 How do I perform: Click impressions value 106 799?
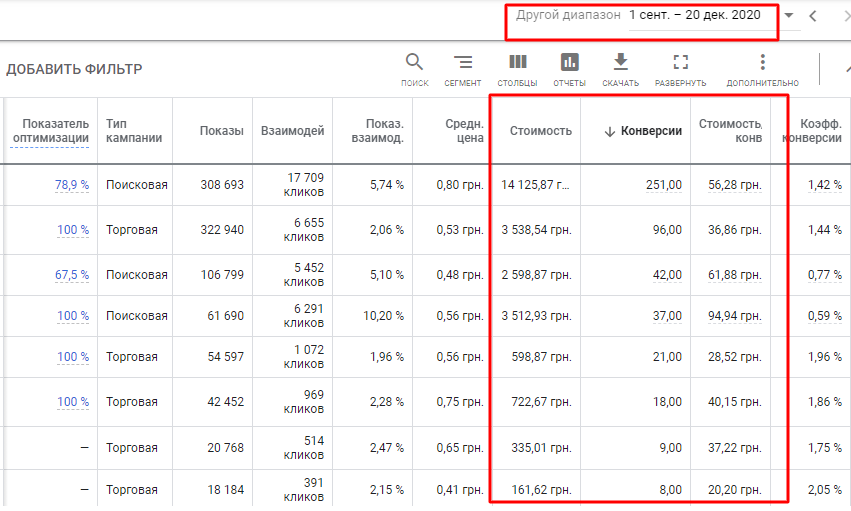(x=222, y=275)
